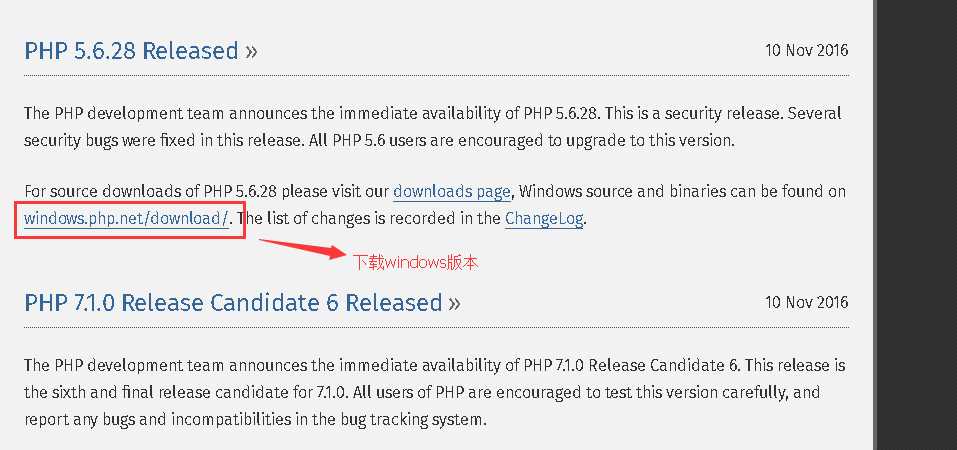
Task: Follow the windows.php.net/download/ link
Action: point(126,219)
